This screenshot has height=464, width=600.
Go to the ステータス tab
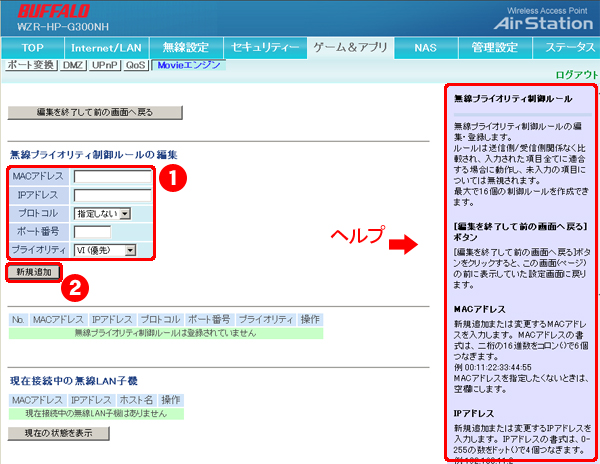568,48
